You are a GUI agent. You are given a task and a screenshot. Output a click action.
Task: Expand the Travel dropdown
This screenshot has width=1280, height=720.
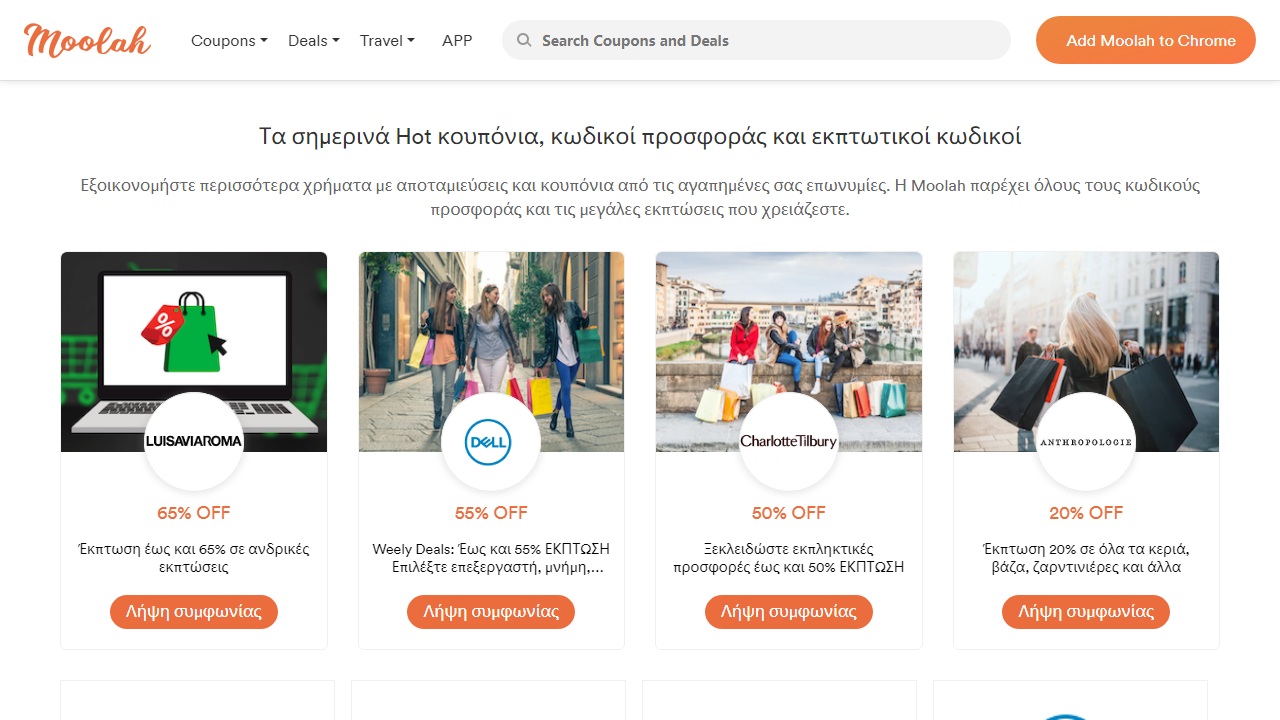click(387, 40)
